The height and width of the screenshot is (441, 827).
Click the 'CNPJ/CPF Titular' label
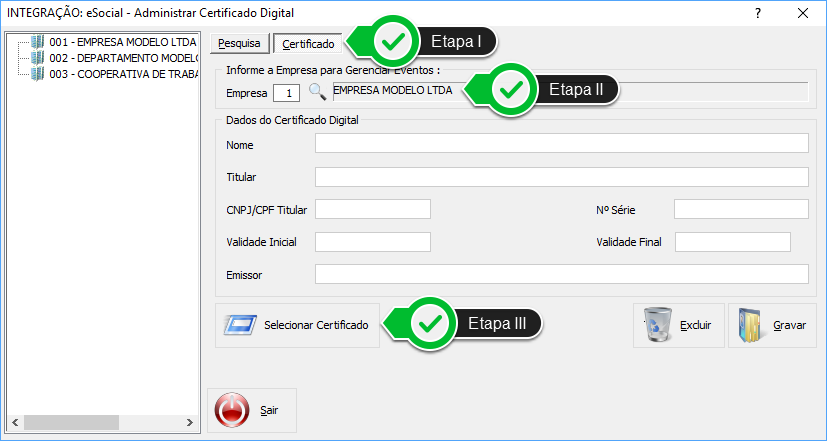pyautogui.click(x=266, y=210)
